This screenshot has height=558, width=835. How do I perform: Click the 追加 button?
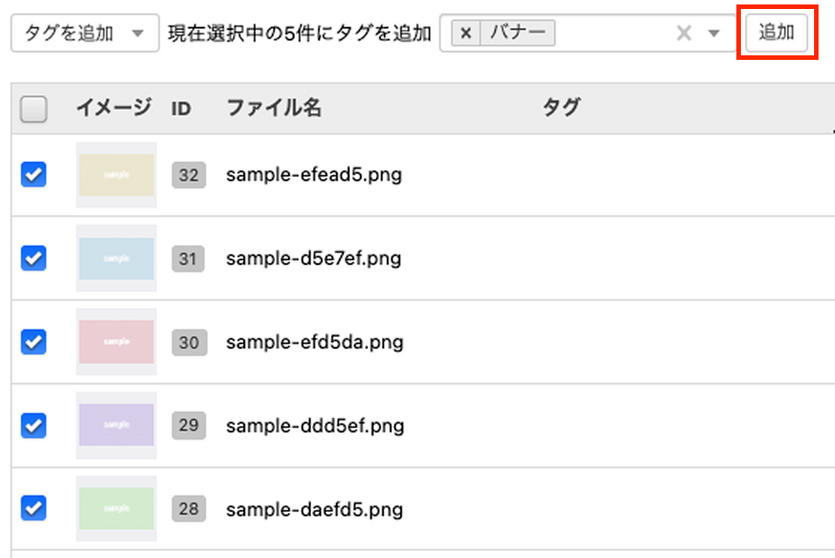pos(776,32)
